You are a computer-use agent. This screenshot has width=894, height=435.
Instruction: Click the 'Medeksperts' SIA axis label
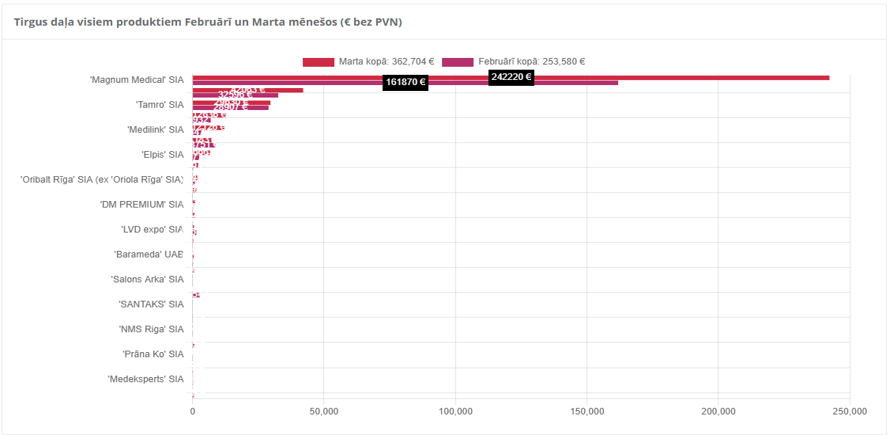click(x=146, y=379)
